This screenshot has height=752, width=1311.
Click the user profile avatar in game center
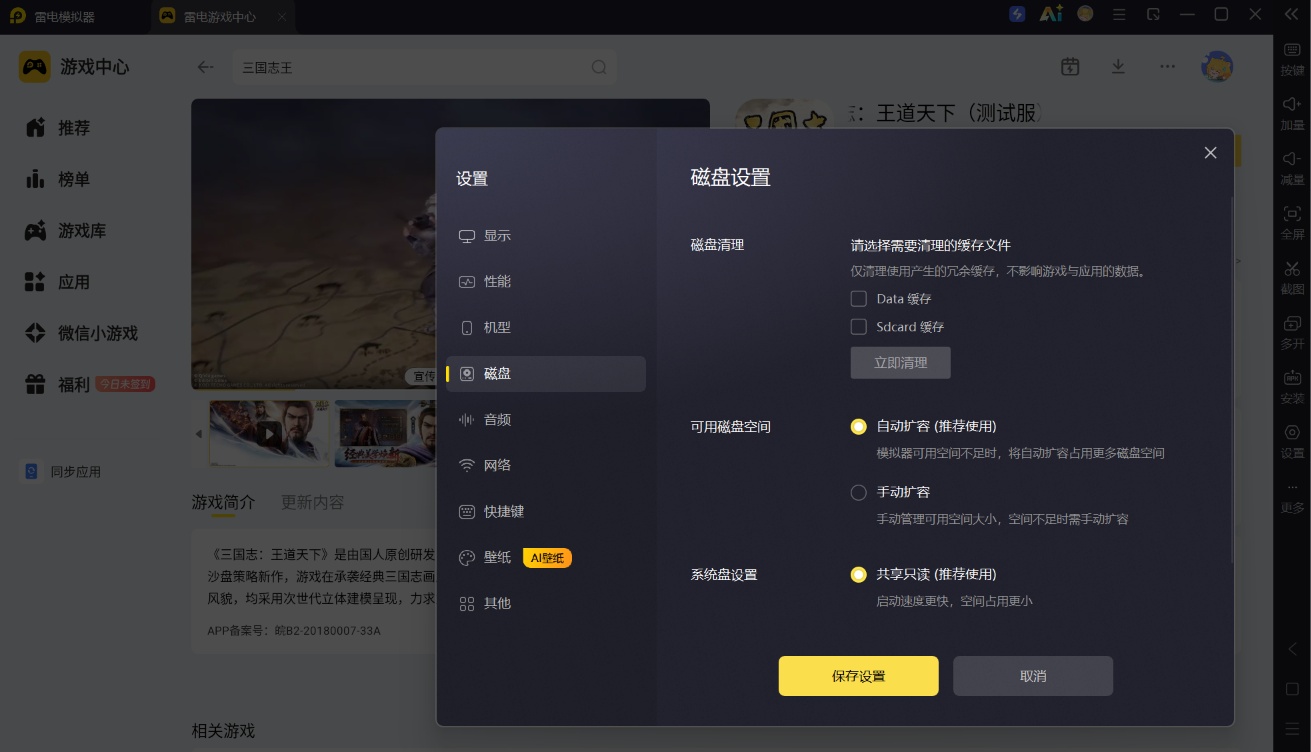pyautogui.click(x=1217, y=67)
